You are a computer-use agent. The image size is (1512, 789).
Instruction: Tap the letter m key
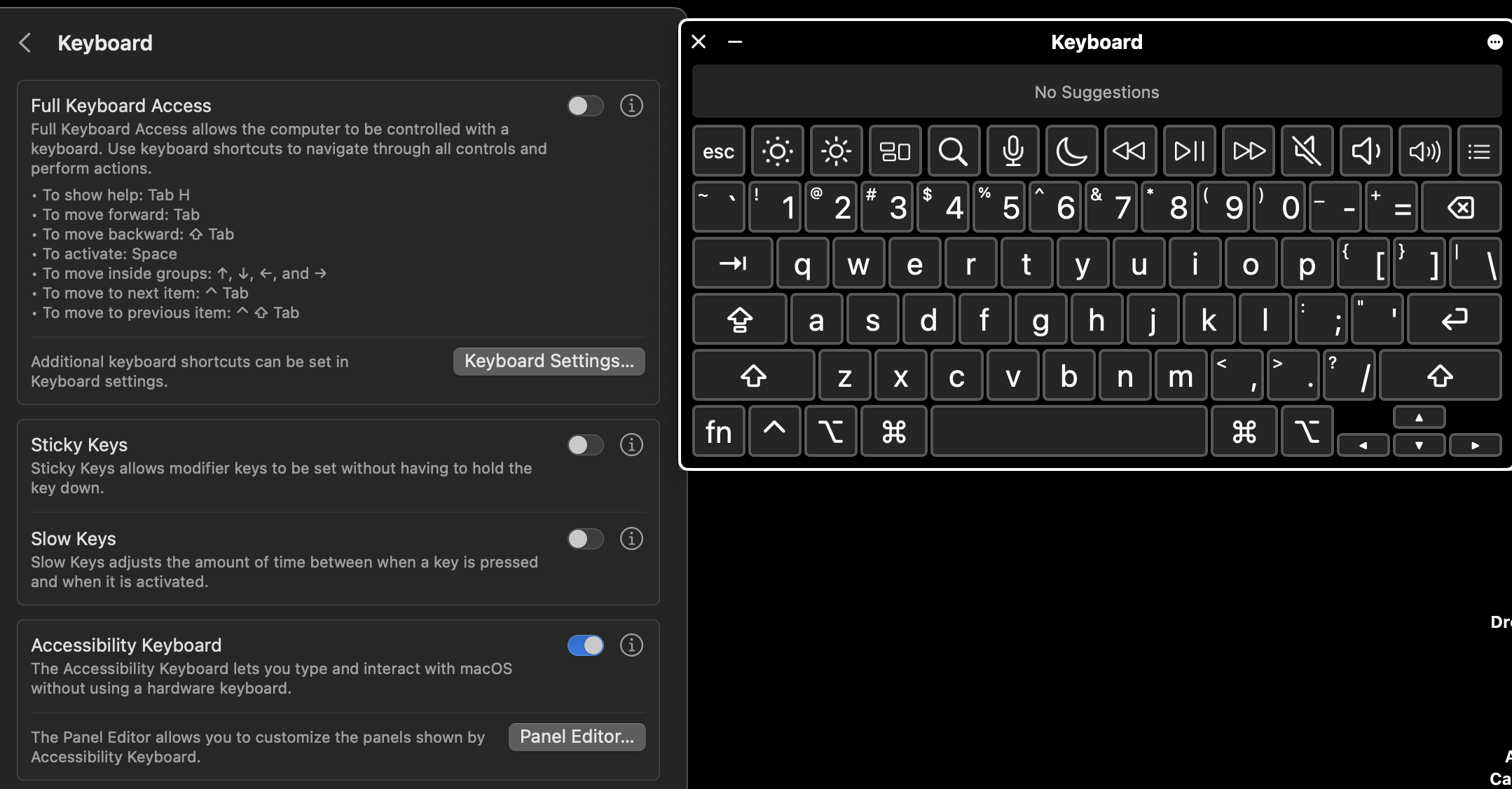[1181, 375]
